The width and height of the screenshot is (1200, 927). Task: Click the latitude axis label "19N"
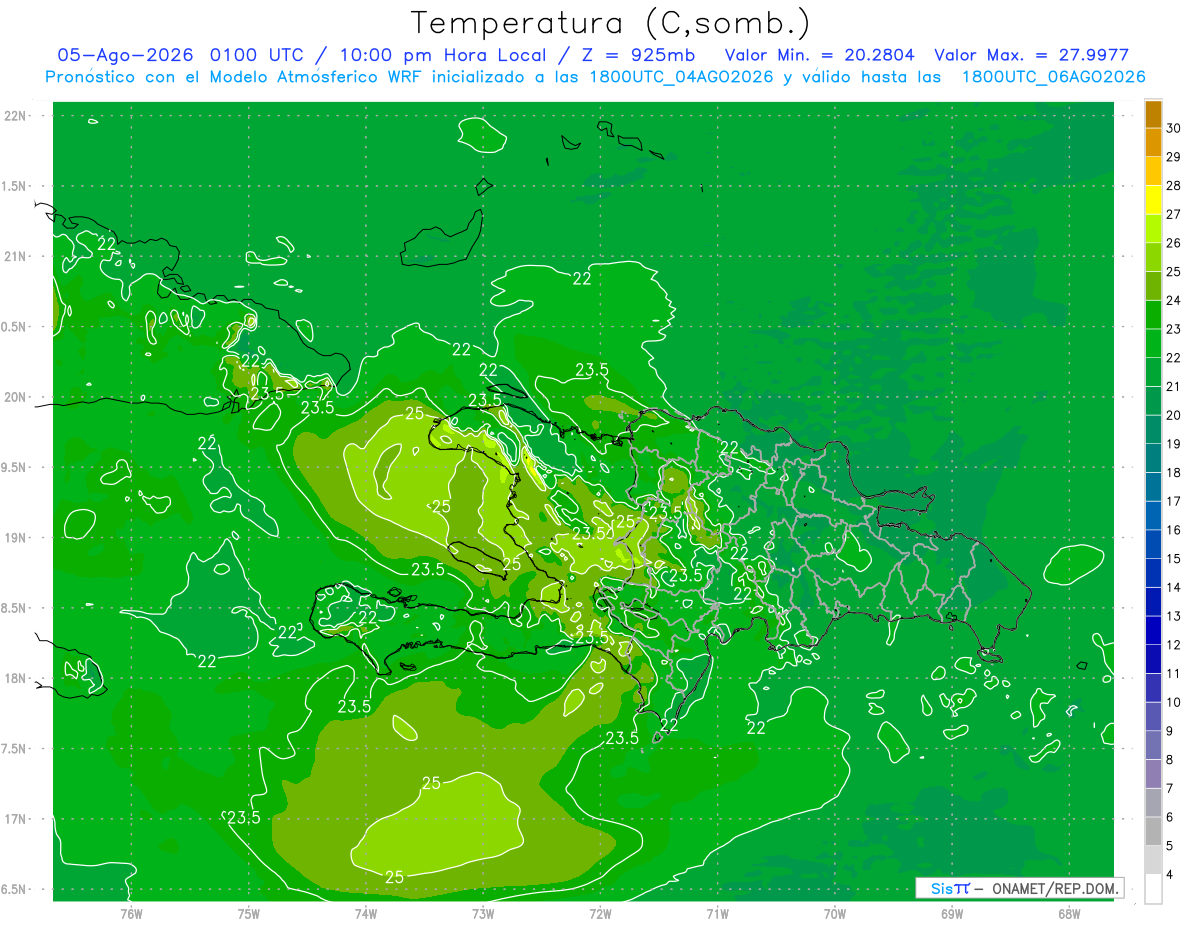point(17,538)
